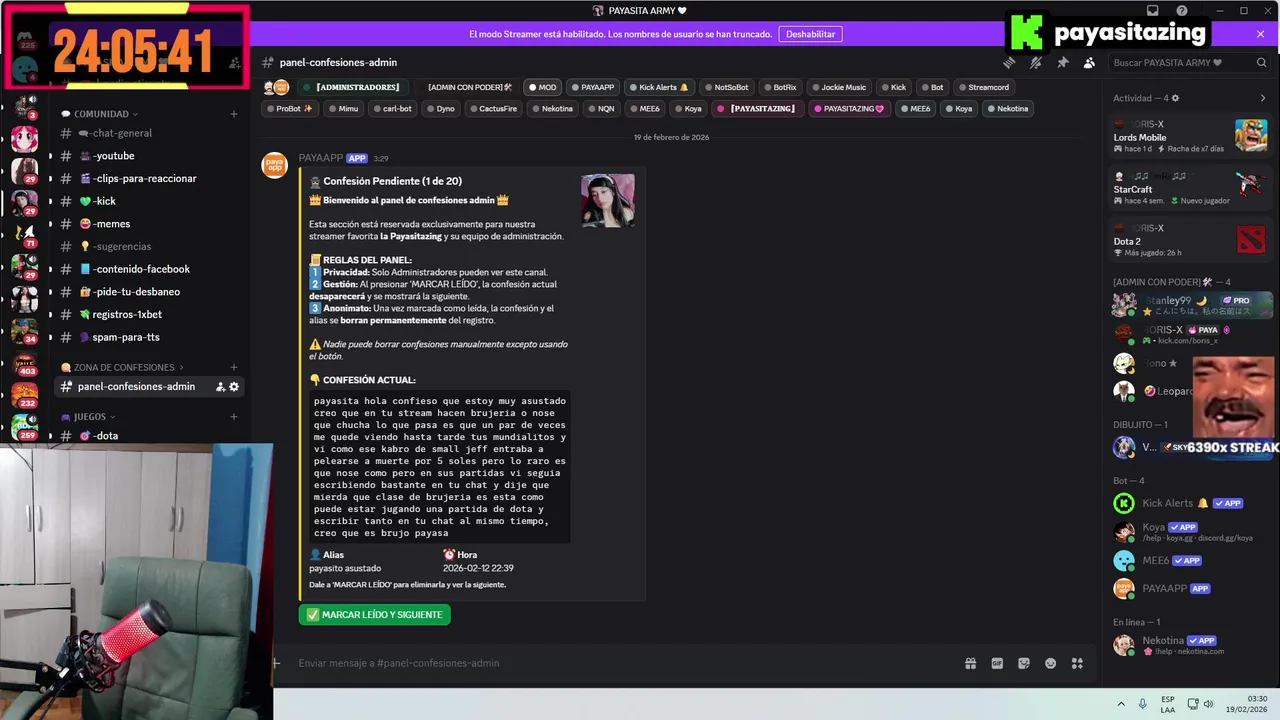Collapse the JUEGOS category
Screen dimensions: 1280x720
(89, 416)
